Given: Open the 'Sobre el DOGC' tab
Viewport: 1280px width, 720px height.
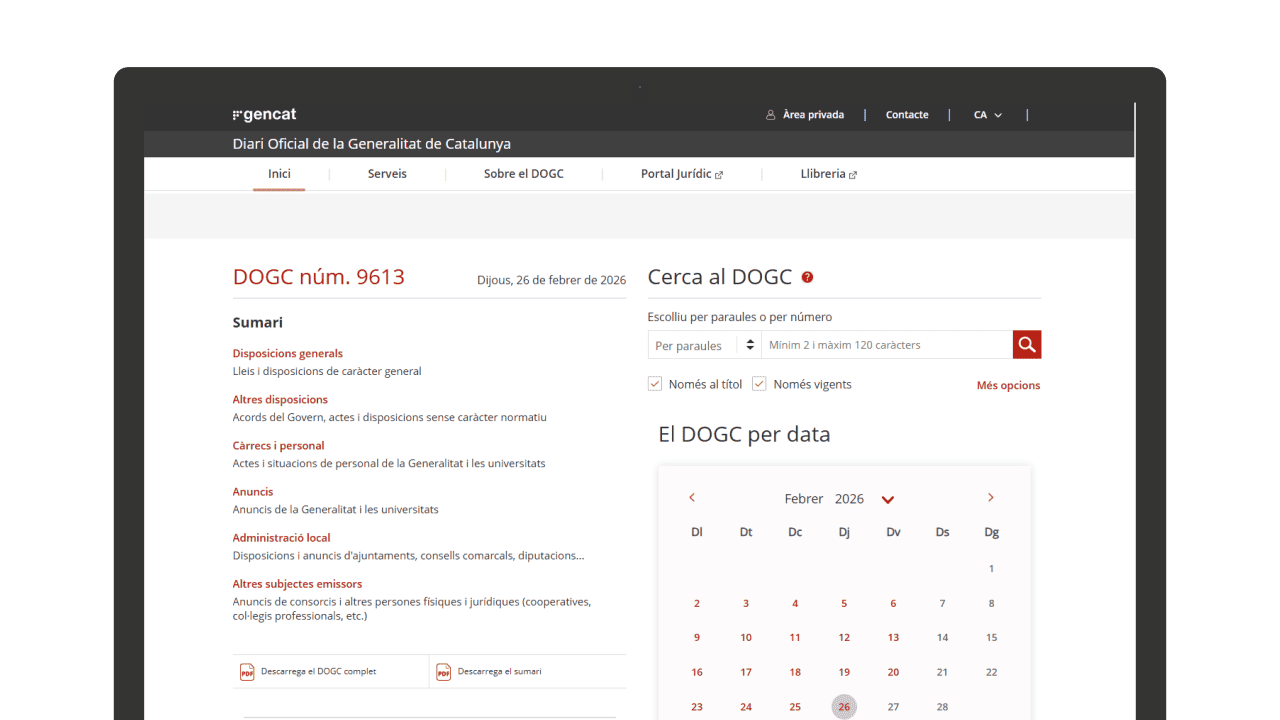Looking at the screenshot, I should click(x=523, y=174).
